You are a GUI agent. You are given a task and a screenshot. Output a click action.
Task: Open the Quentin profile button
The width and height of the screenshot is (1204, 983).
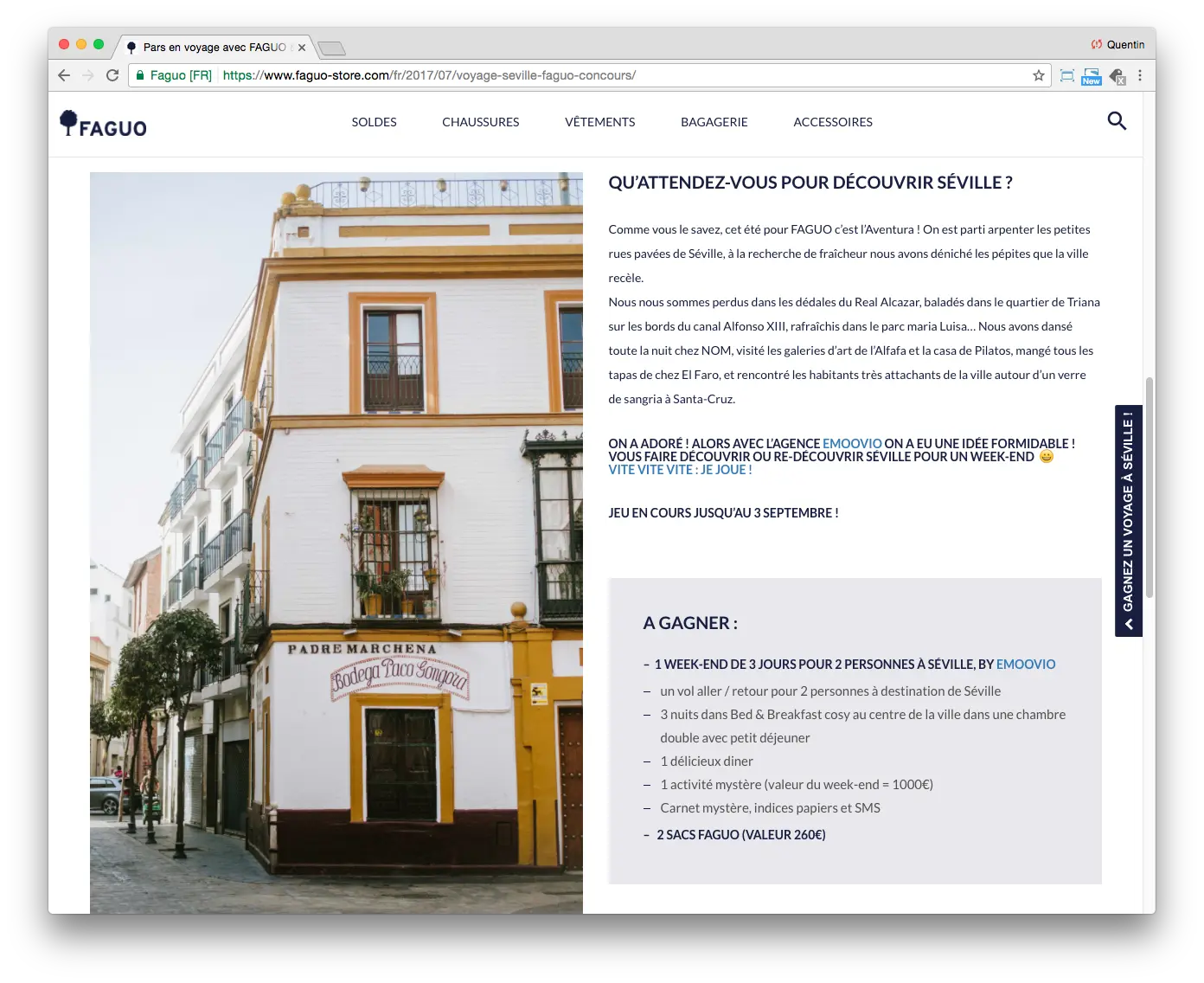1125,44
